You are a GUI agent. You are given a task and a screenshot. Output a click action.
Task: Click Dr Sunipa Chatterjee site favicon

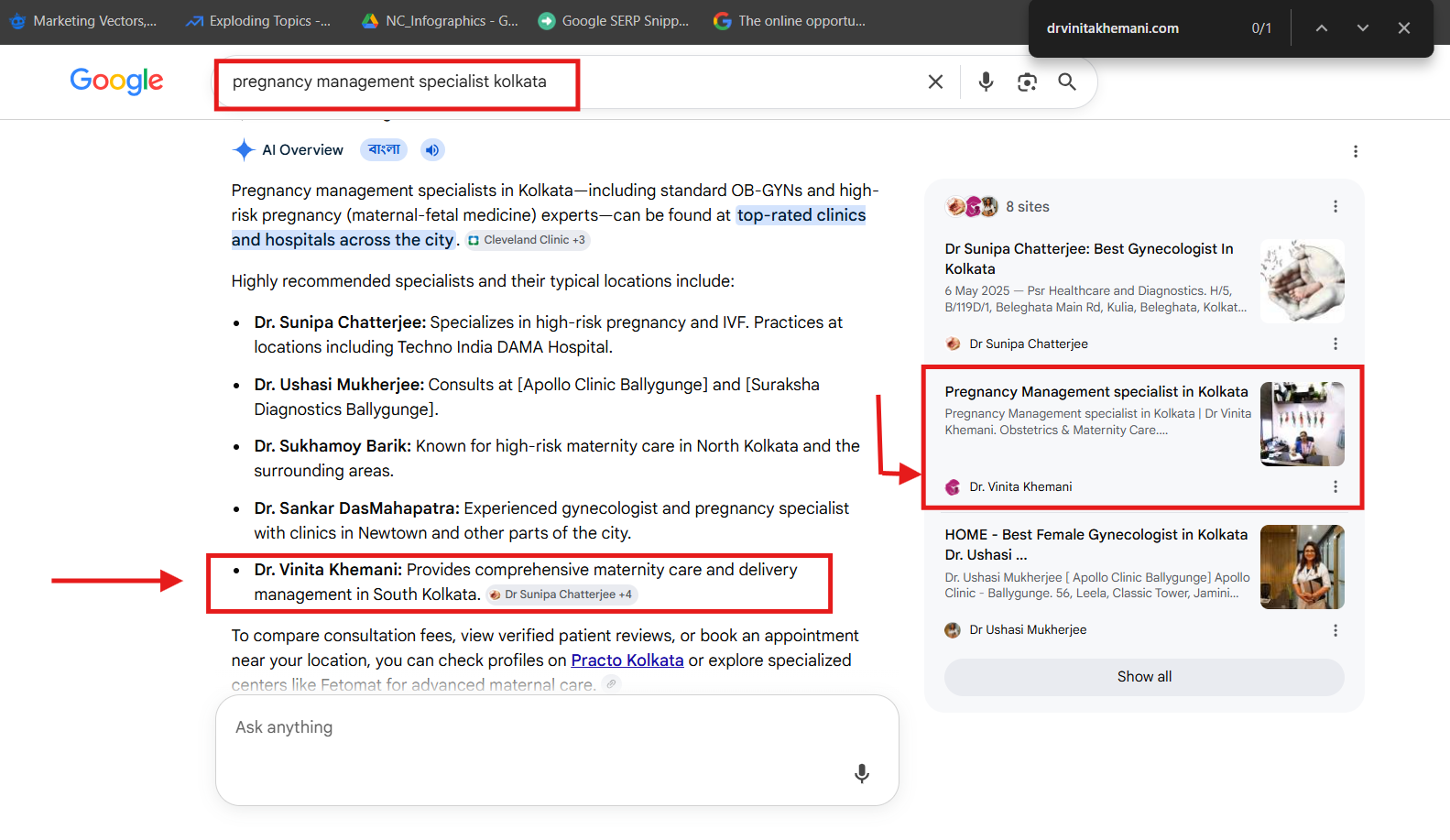[954, 344]
